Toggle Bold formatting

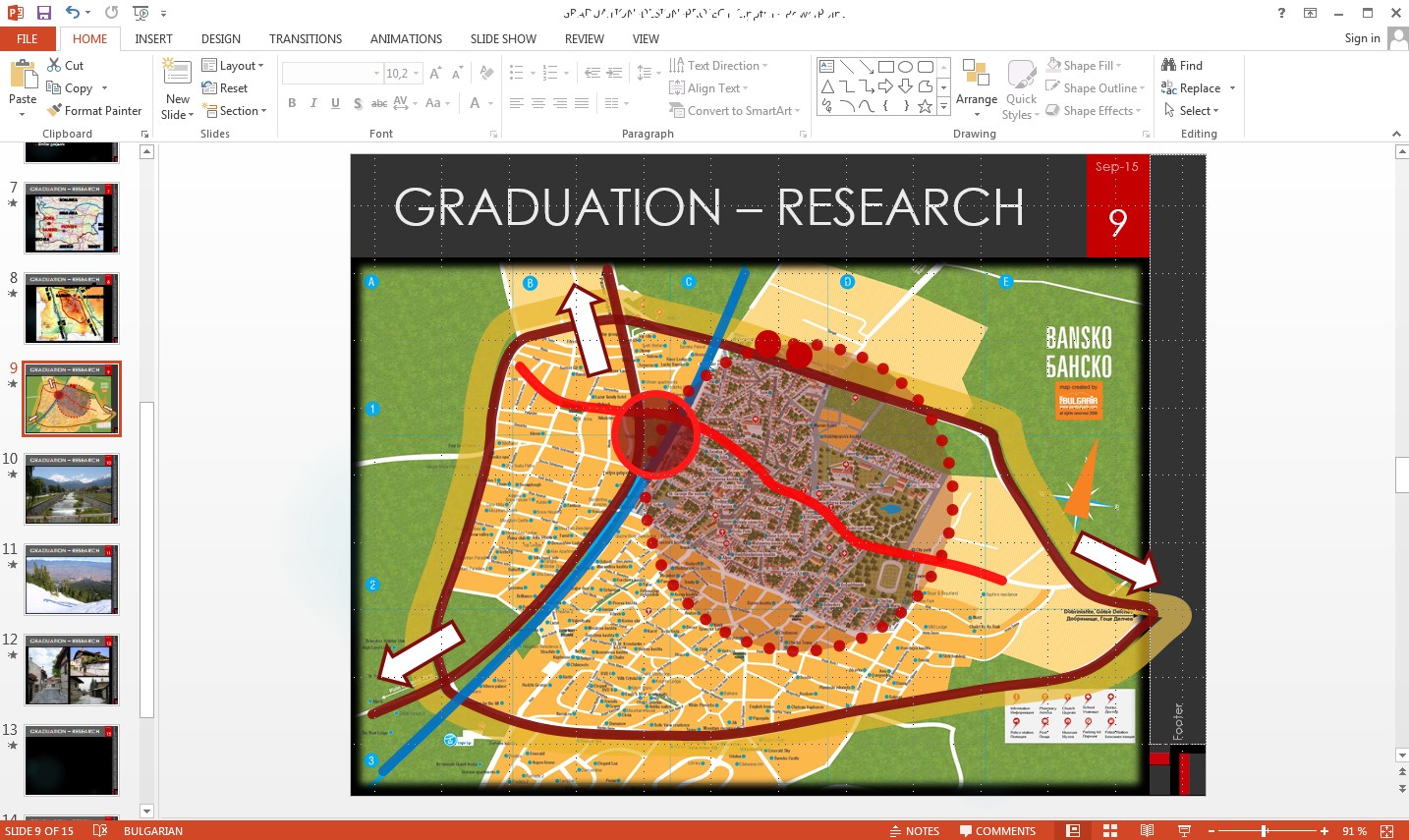[292, 103]
